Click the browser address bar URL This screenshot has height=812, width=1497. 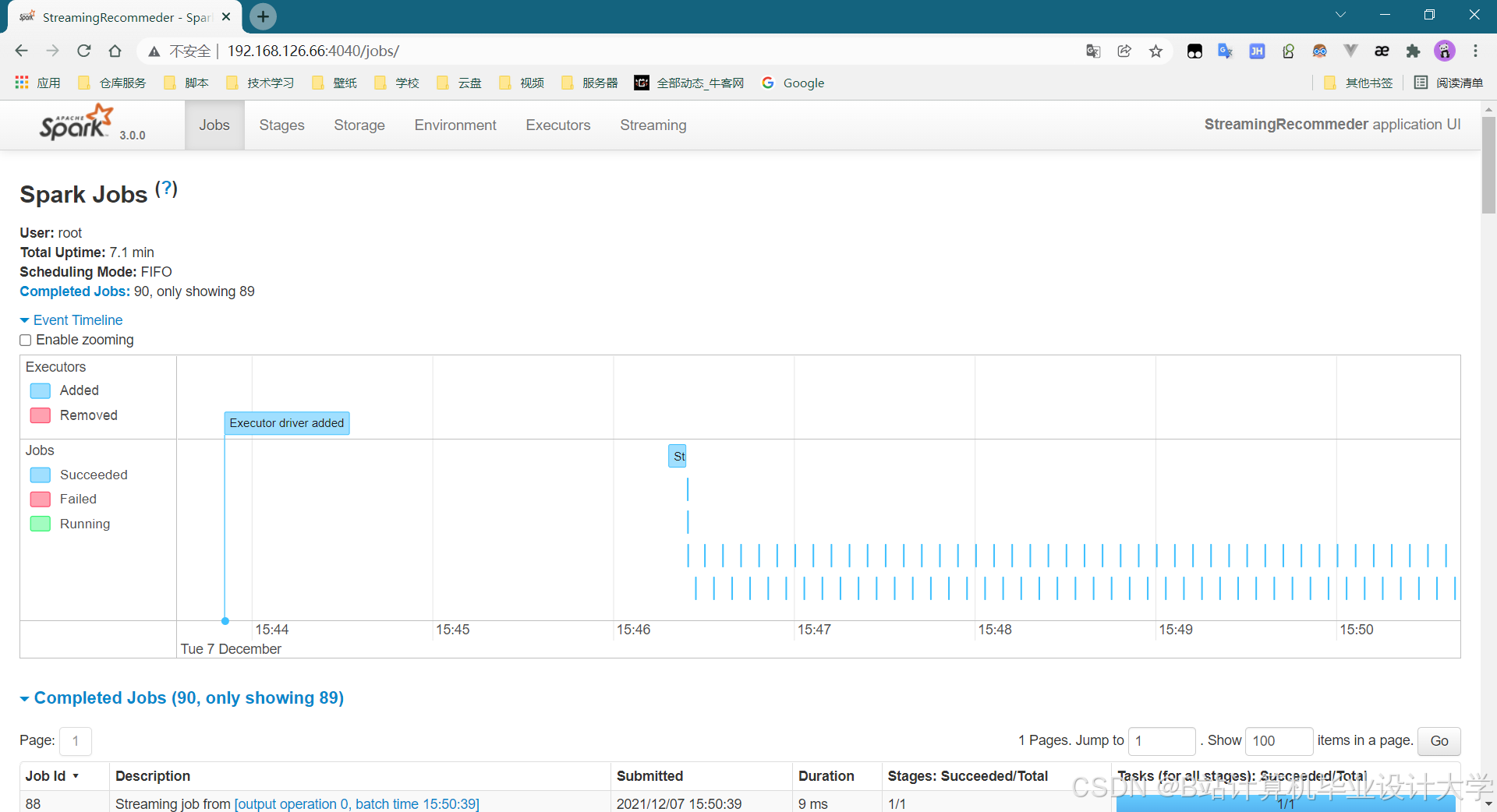pos(313,51)
